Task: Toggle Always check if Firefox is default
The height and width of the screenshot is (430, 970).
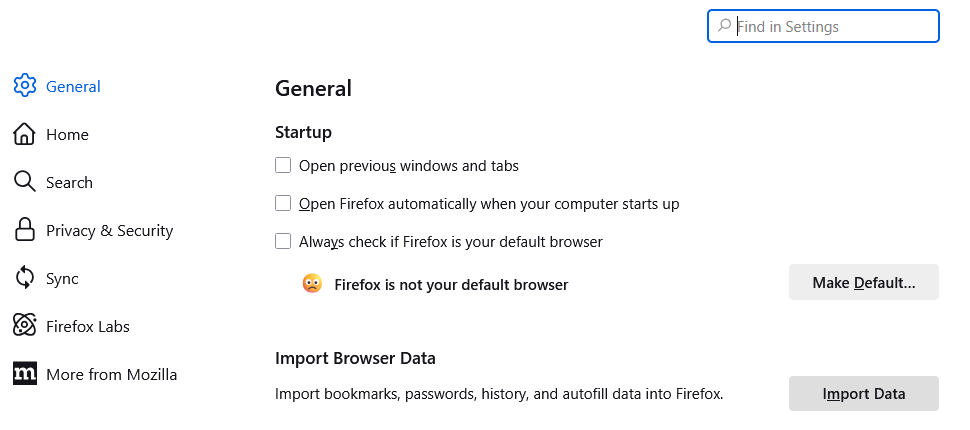Action: [x=283, y=241]
